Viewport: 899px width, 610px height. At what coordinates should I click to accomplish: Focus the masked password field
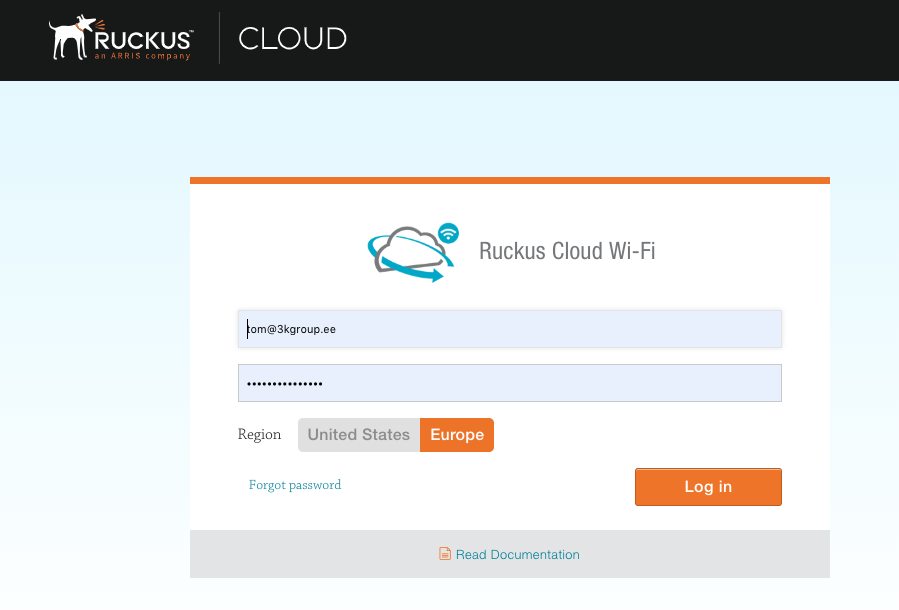(x=509, y=383)
